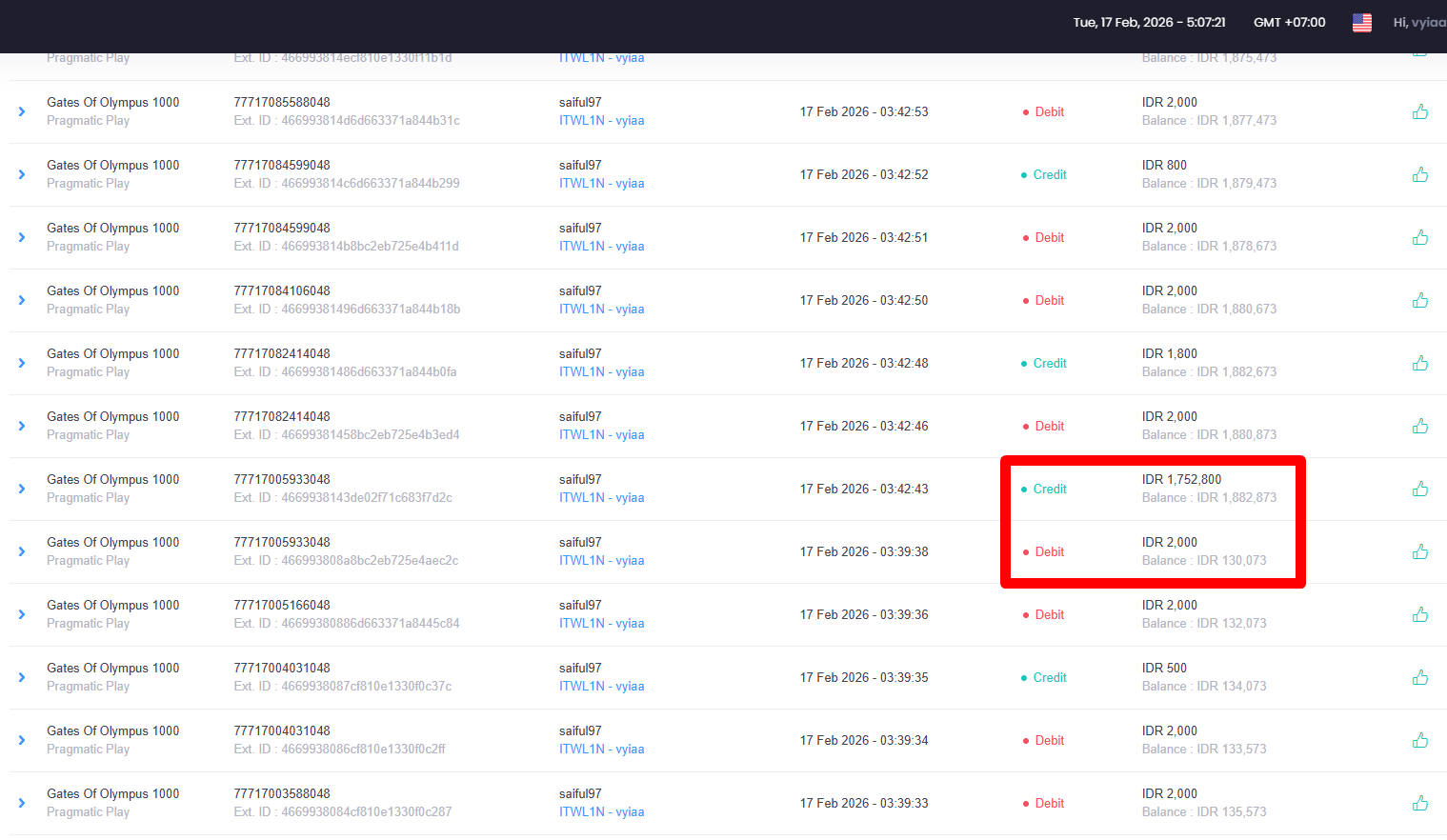This screenshot has height=840, width=1447.
Task: Click thumbs-up icon for 03:42:46 debit row
Action: (1419, 426)
